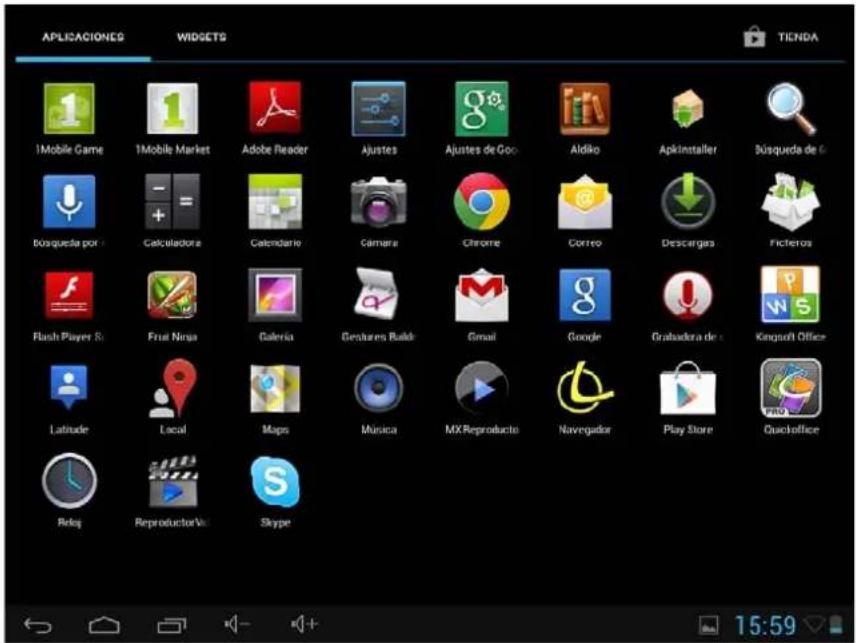Show recent apps

click(x=171, y=625)
